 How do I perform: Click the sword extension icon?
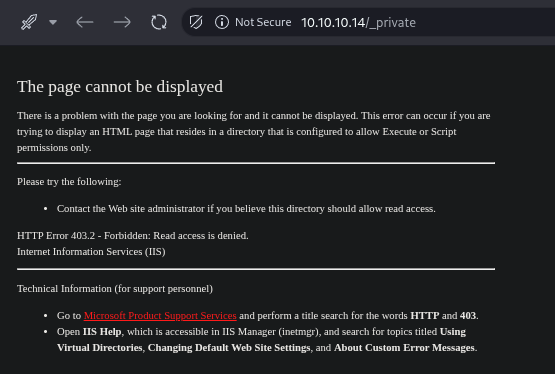(x=29, y=22)
